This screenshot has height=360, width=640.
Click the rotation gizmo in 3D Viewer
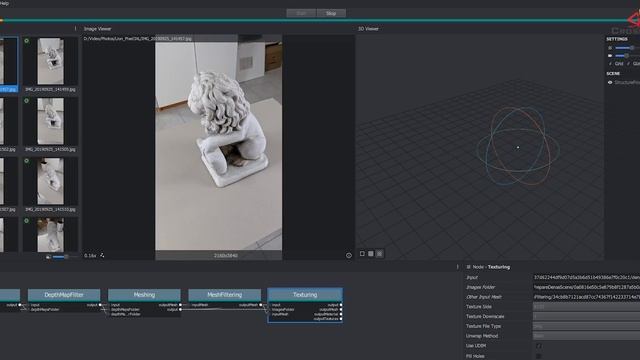point(518,147)
